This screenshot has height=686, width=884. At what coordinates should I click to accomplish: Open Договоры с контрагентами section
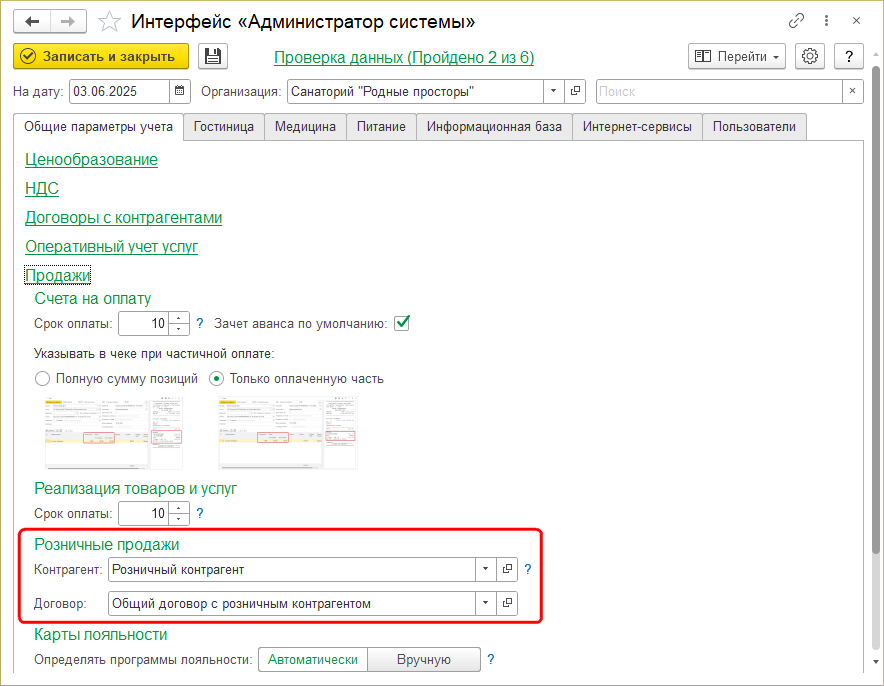pyautogui.click(x=123, y=218)
